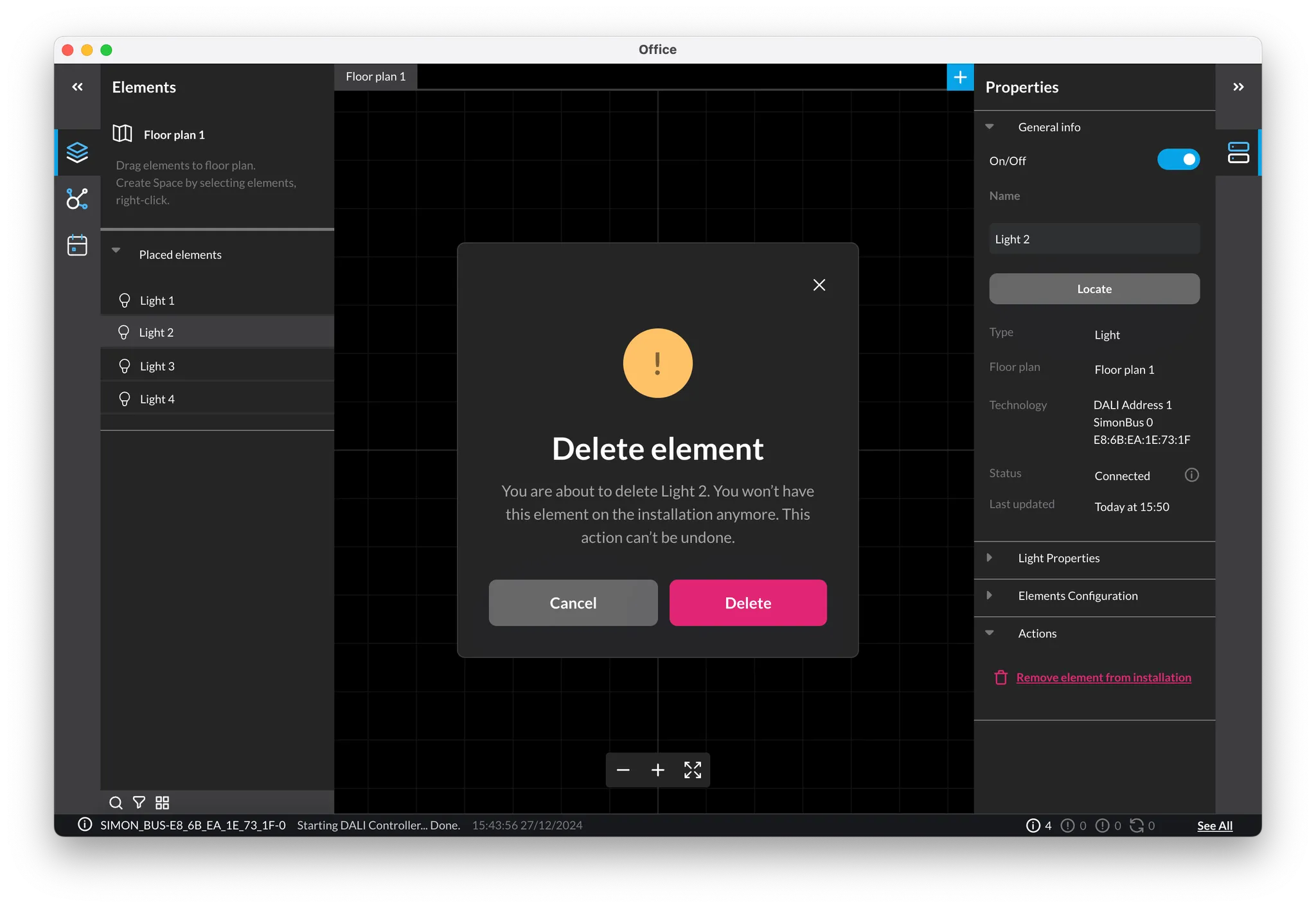Cancel the delete confirmation
The height and width of the screenshot is (908, 1316).
pos(573,603)
